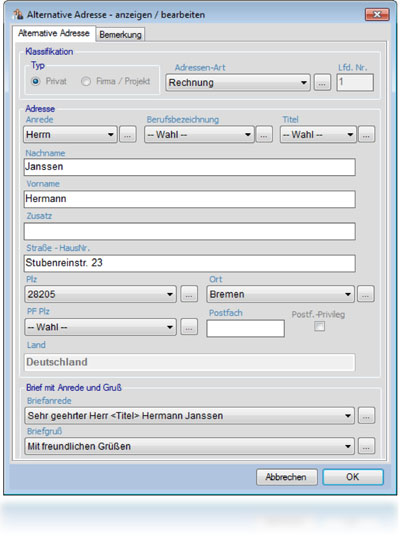Image resolution: width=400 pixels, height=555 pixels.
Task: Open the ellipsis button next to Anrede
Action: click(127, 135)
